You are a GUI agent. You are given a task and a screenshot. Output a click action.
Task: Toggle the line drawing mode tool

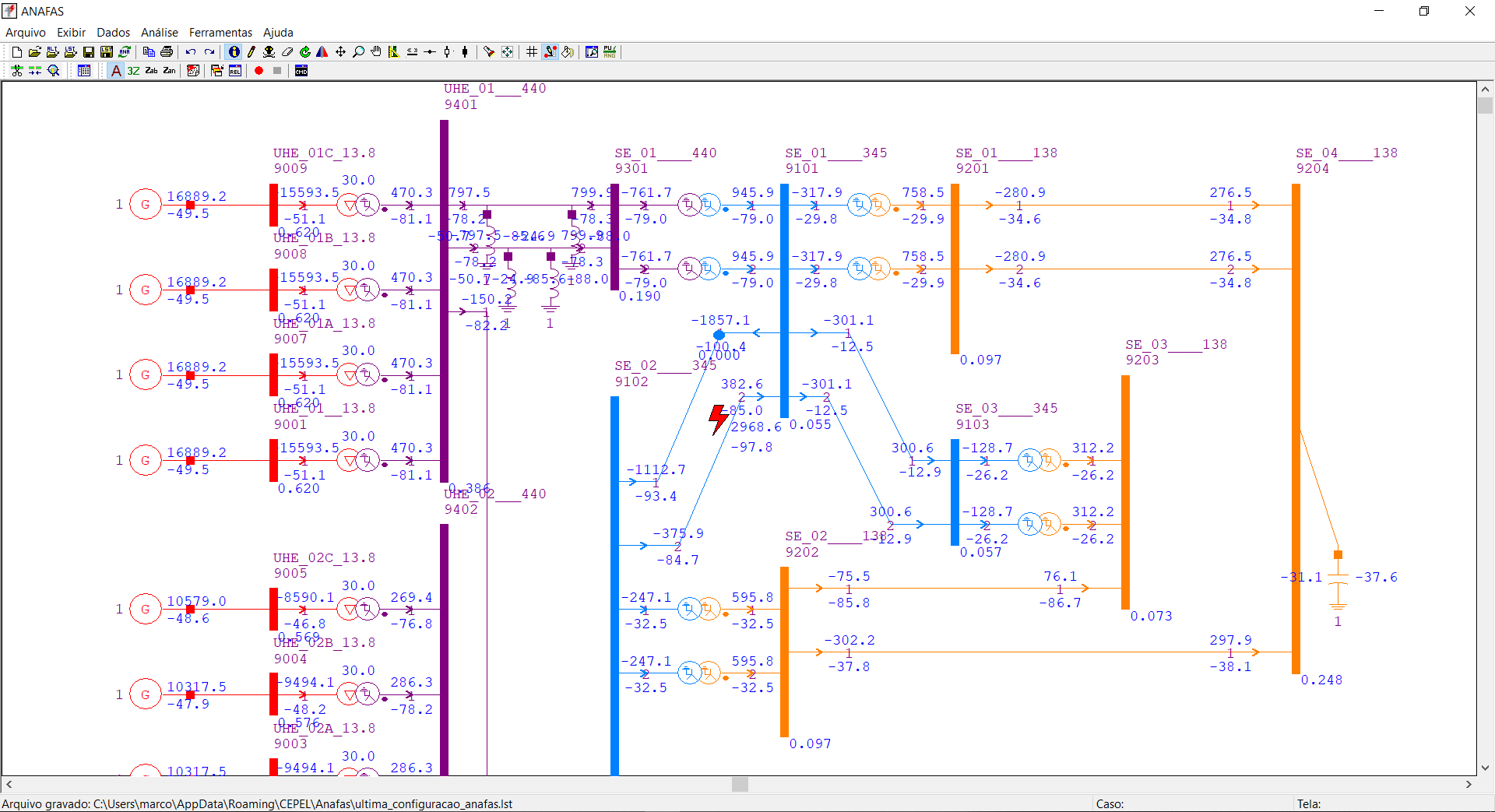pos(550,52)
